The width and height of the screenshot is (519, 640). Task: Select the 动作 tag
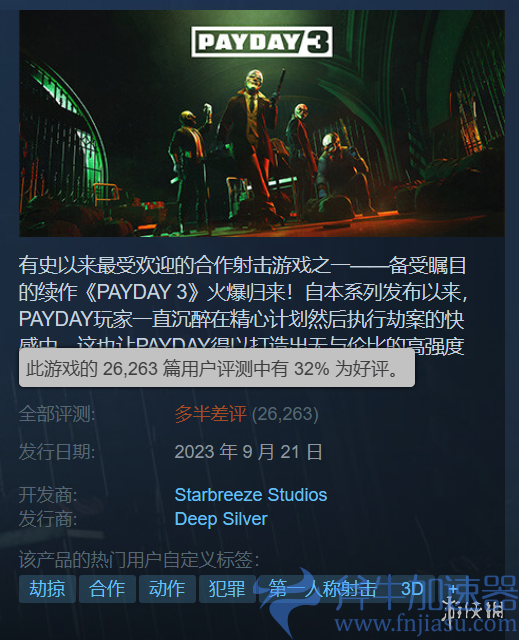167,589
